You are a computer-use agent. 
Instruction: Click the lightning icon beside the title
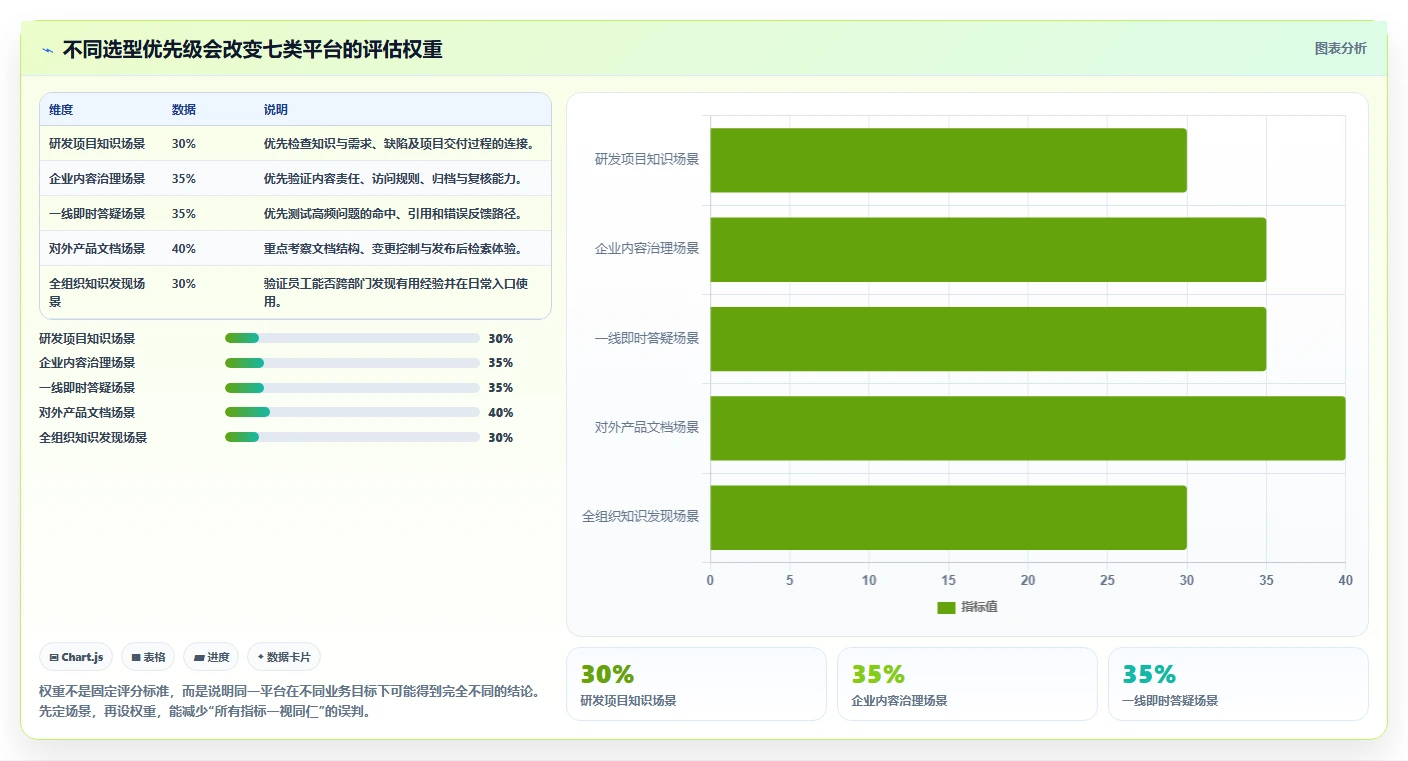48,50
